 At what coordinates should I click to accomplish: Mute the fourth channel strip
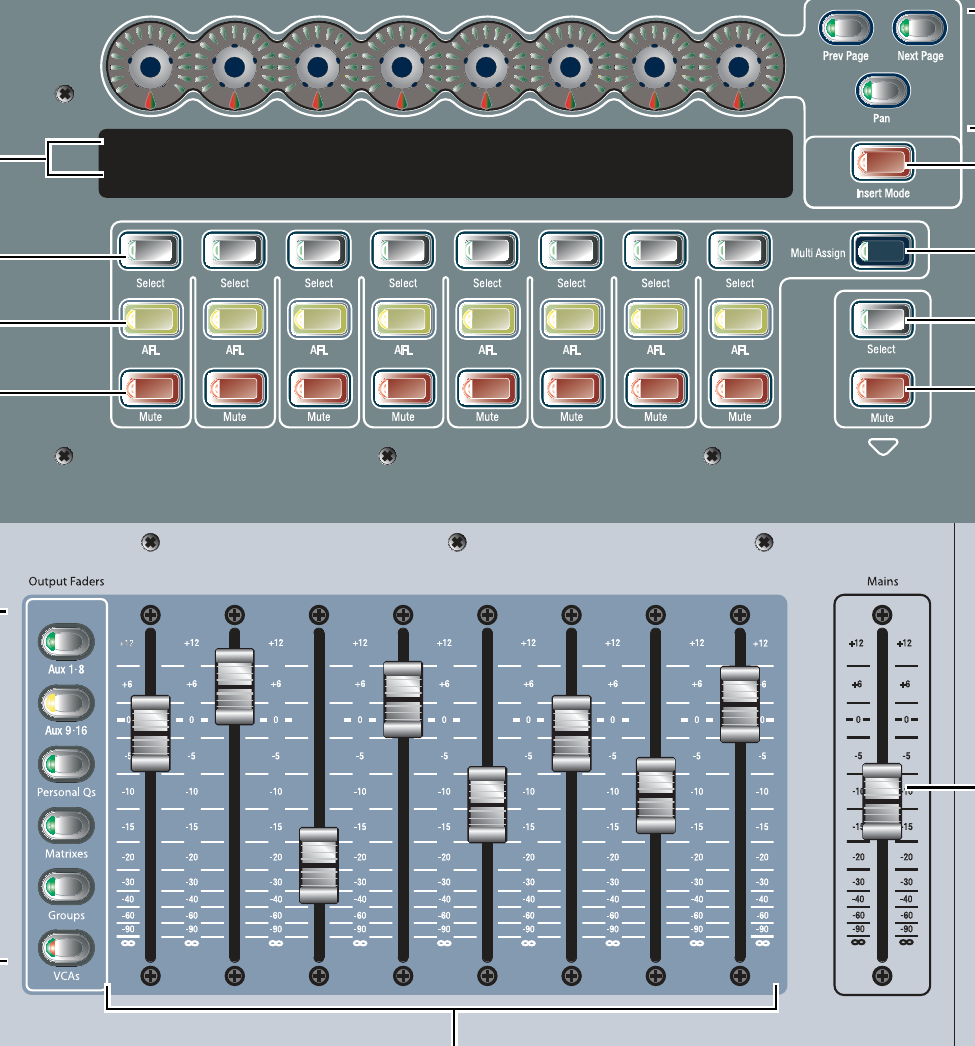[403, 388]
